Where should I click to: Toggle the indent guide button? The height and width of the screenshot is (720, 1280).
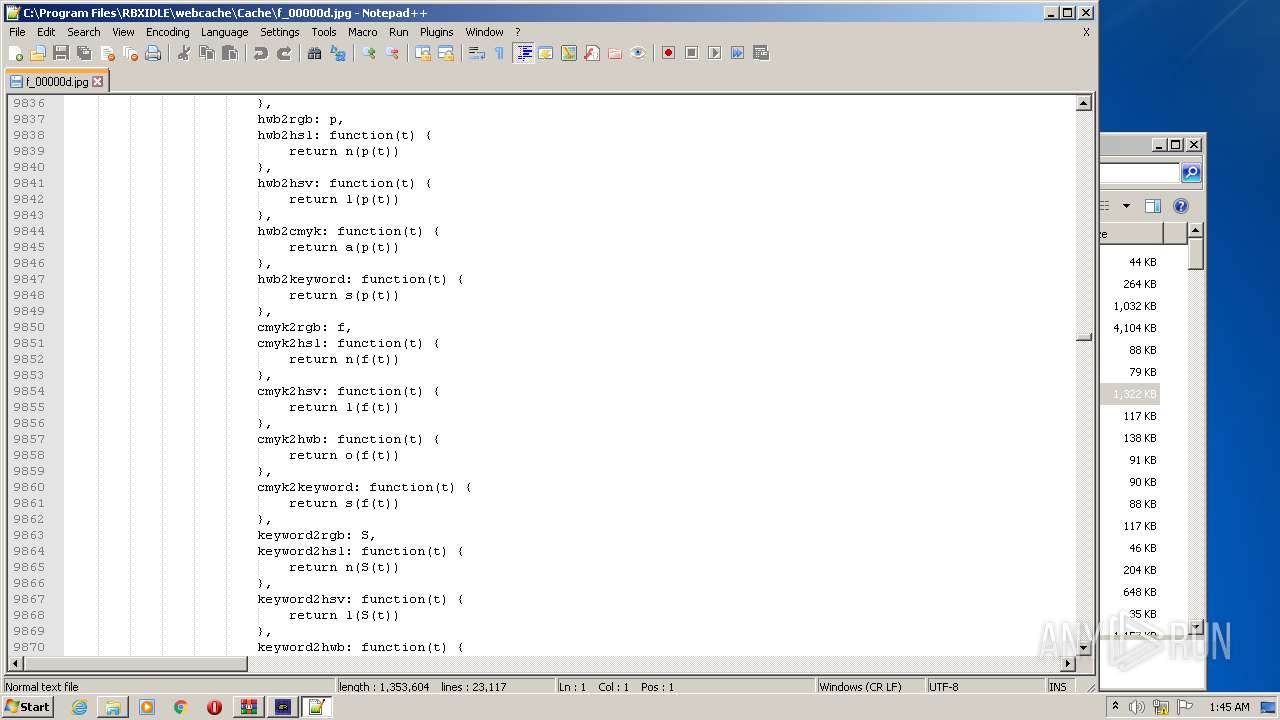click(x=523, y=53)
